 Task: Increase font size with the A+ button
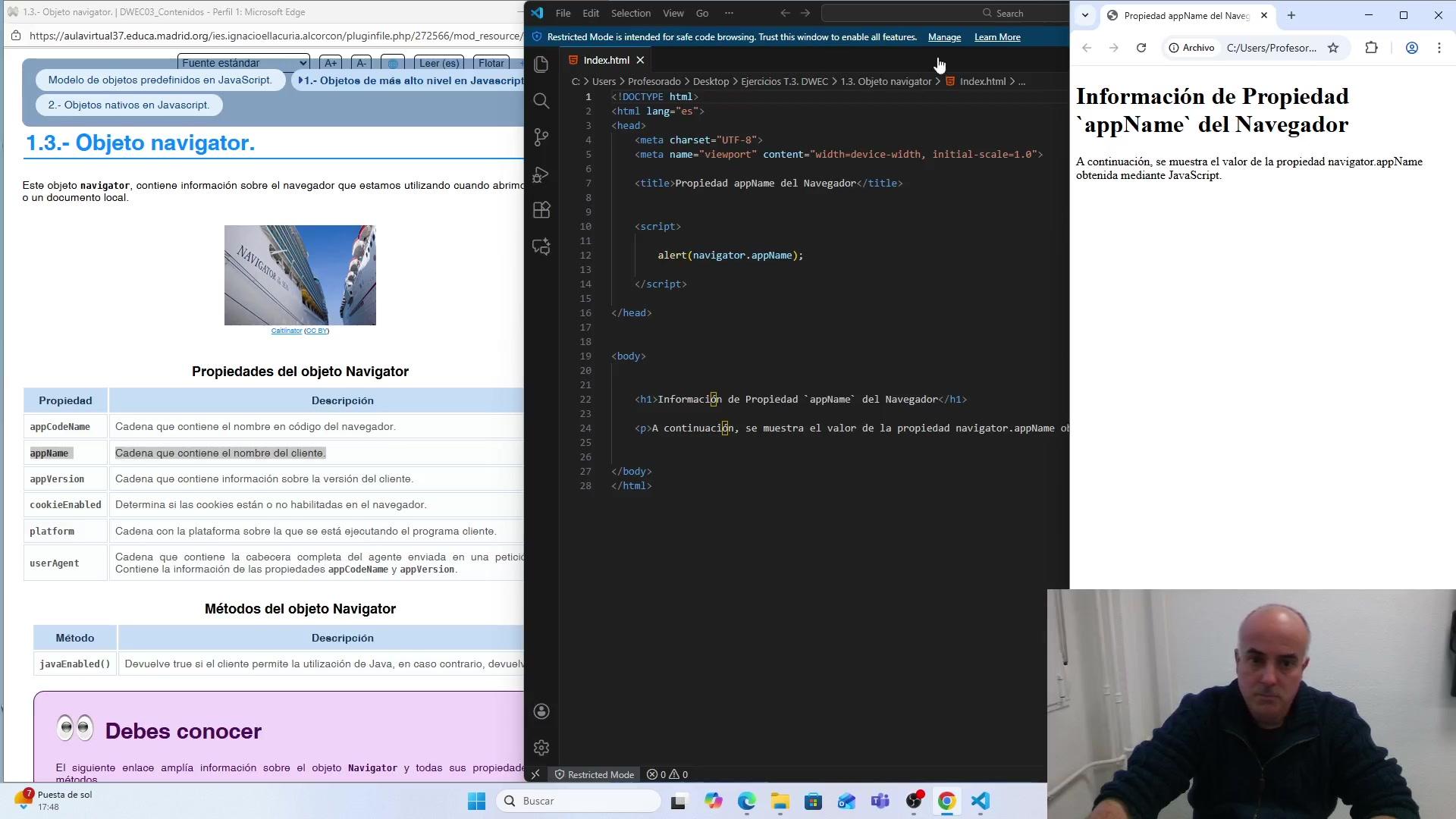(x=331, y=63)
